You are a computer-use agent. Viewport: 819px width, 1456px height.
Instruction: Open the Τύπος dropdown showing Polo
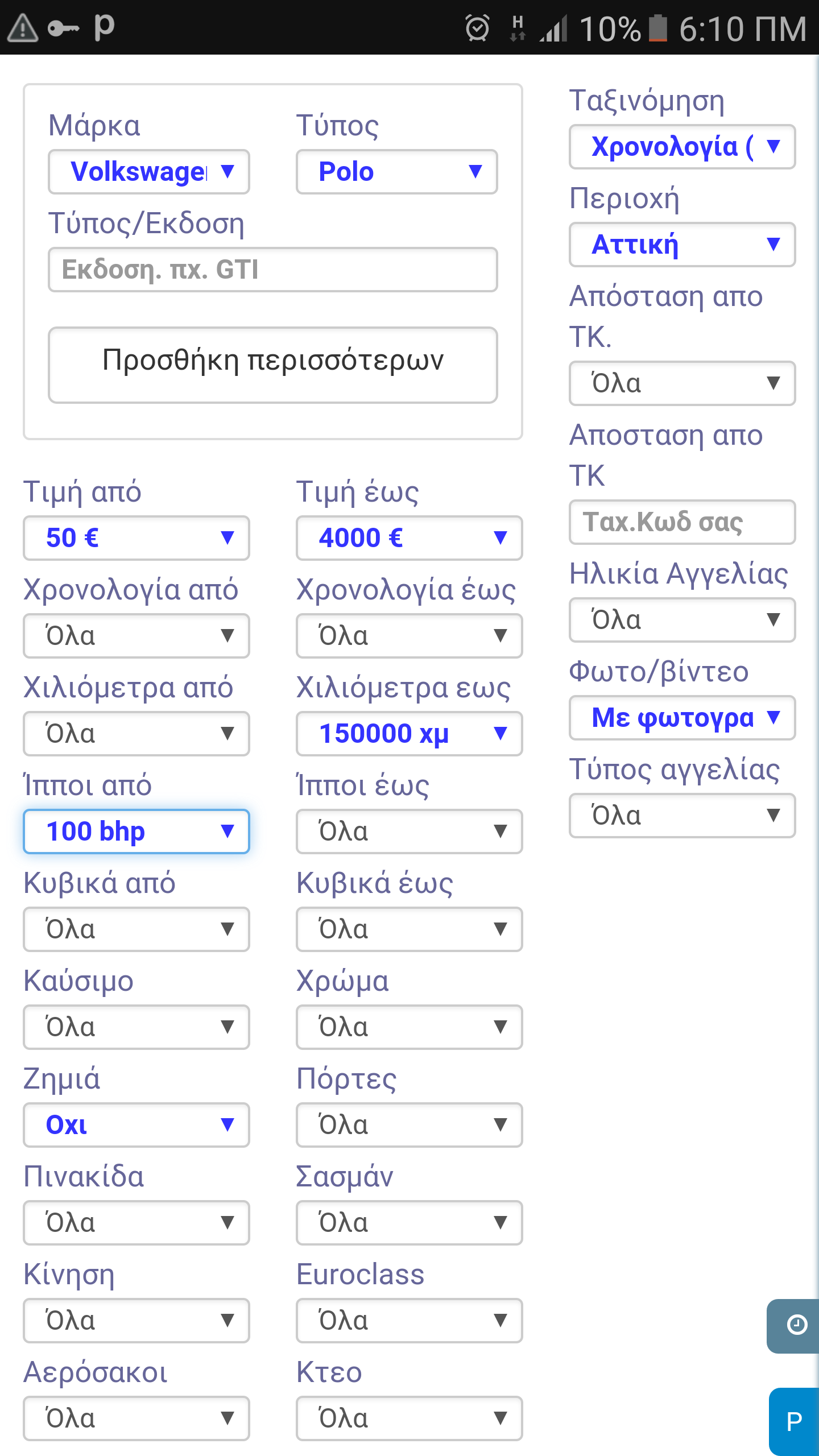click(x=397, y=172)
